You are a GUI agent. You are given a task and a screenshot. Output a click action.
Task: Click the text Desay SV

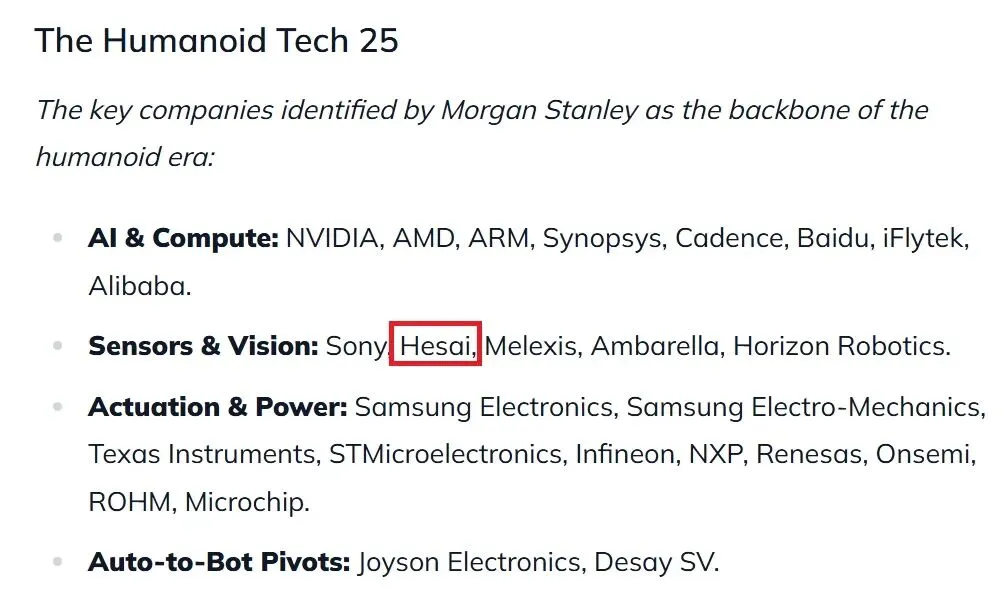tap(655, 562)
